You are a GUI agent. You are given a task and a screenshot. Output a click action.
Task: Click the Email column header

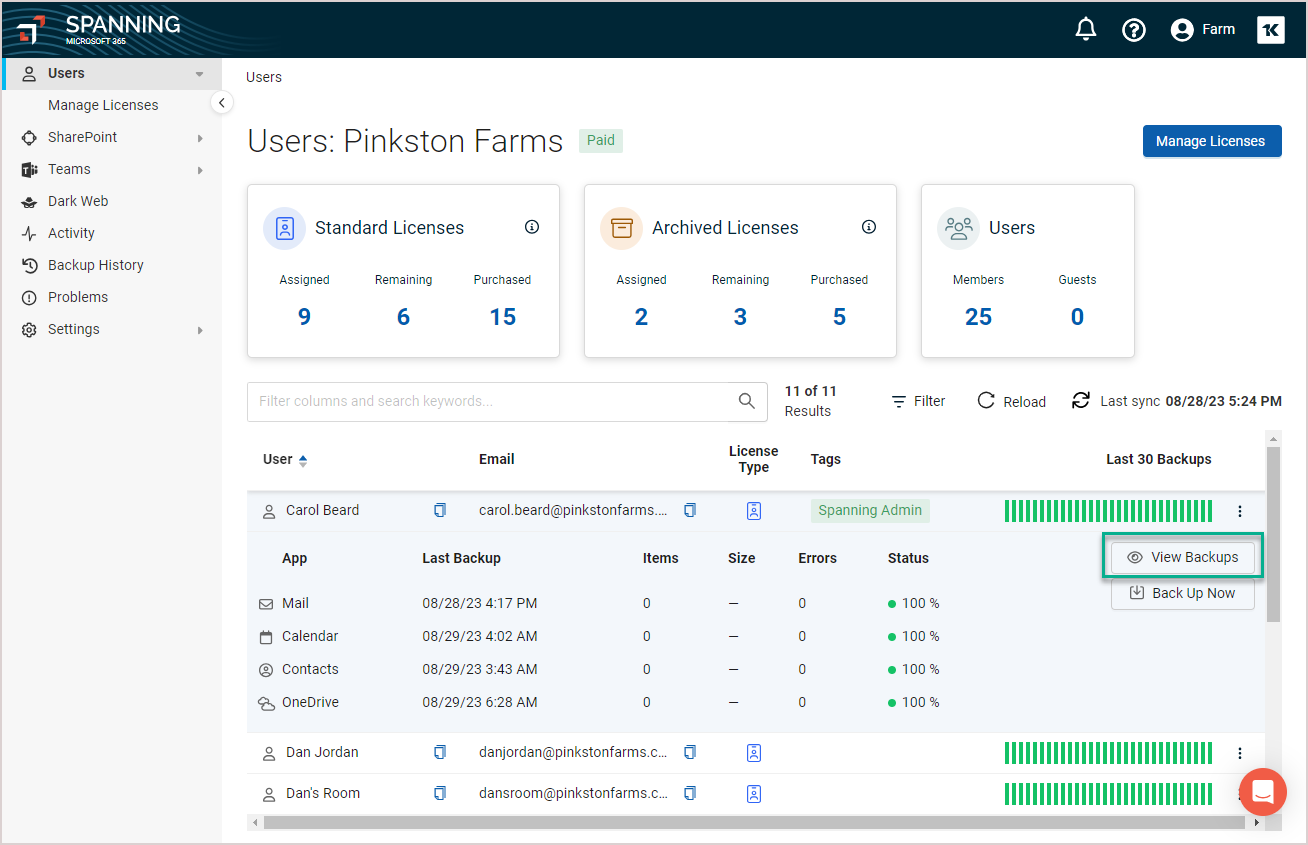point(497,459)
